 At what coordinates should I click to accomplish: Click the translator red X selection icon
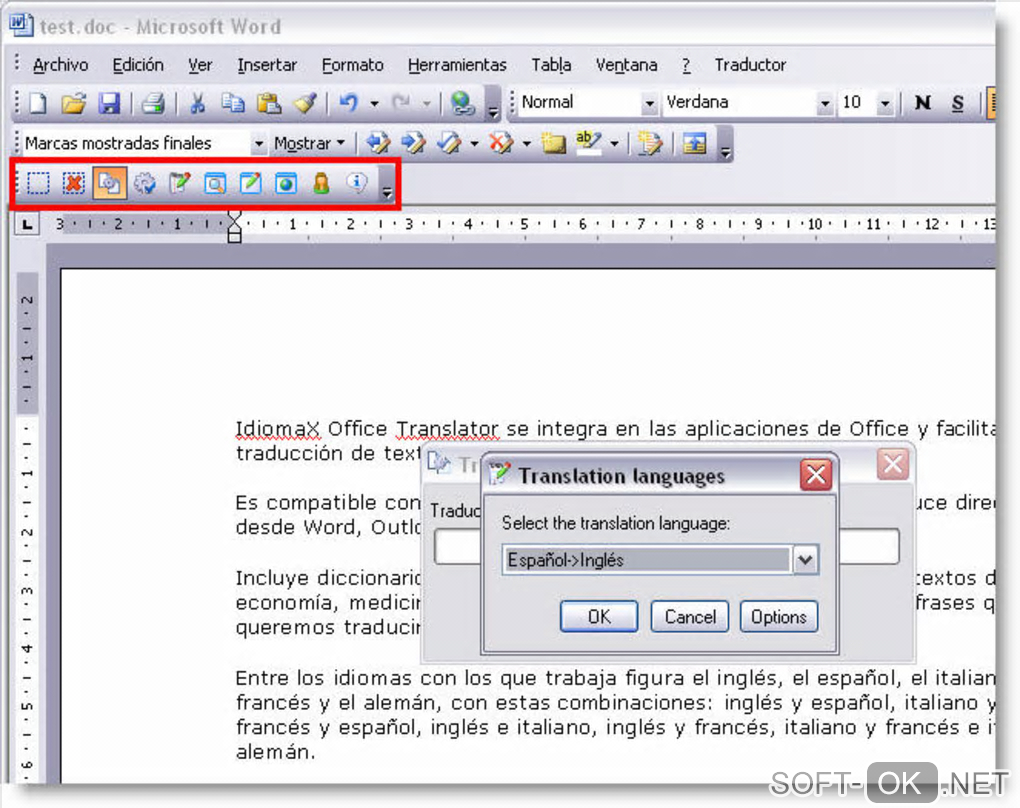74,183
